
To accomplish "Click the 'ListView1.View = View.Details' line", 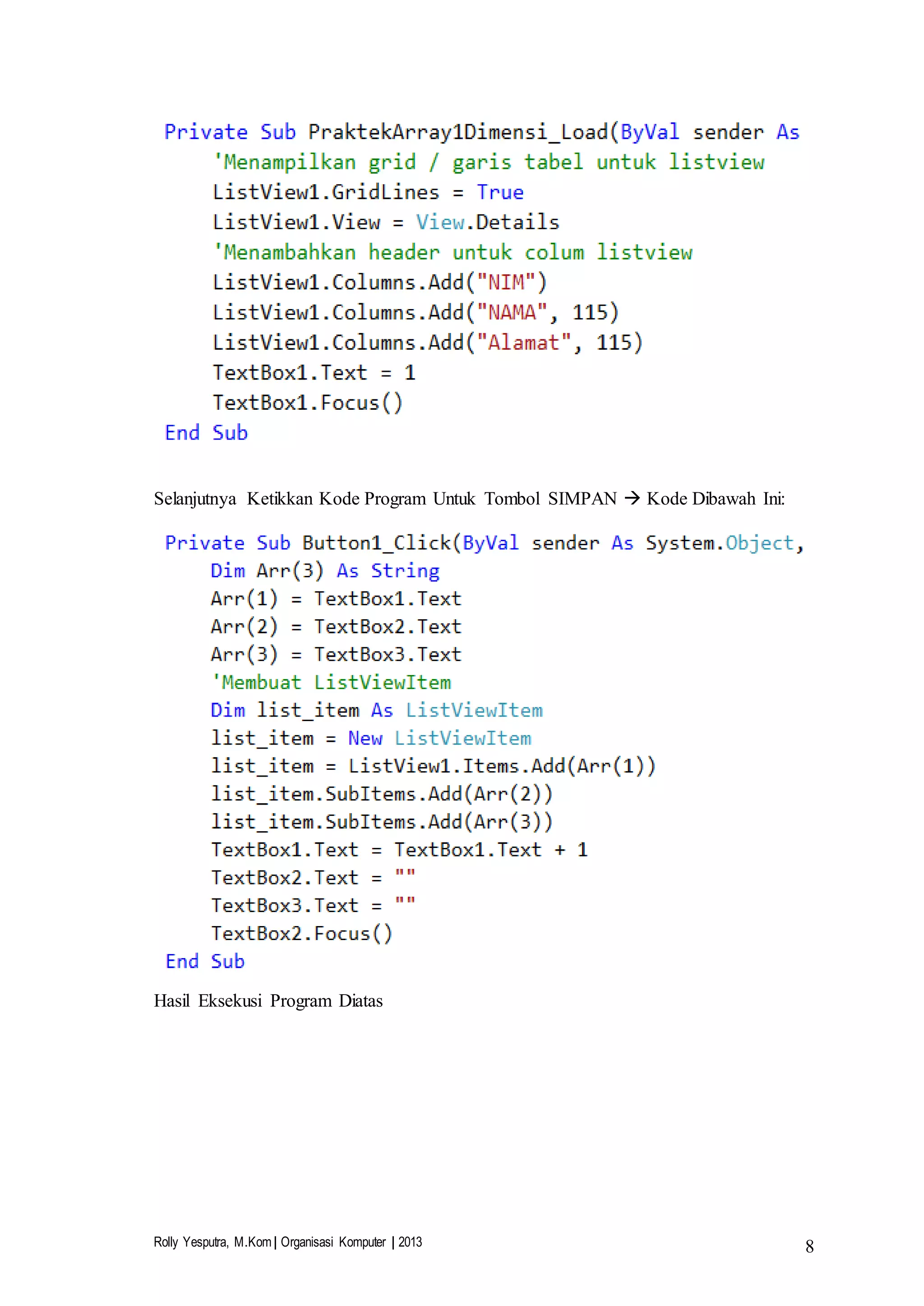I will click(386, 222).
